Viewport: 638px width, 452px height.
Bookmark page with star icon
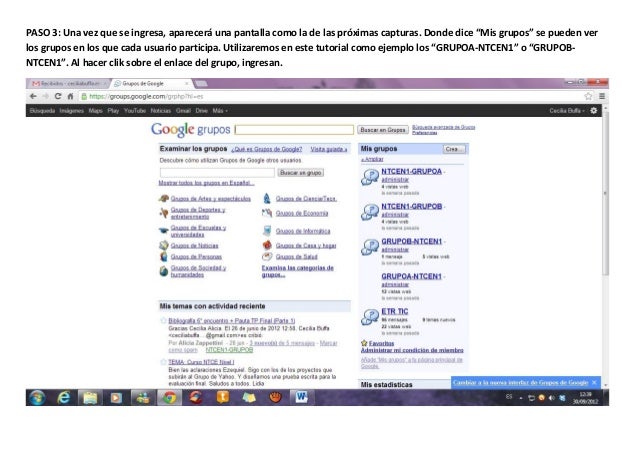pos(588,96)
